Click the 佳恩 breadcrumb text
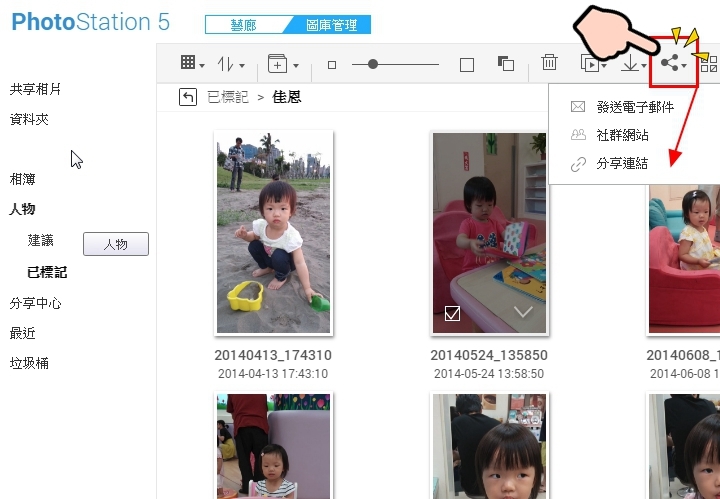The width and height of the screenshot is (720, 499). click(287, 97)
